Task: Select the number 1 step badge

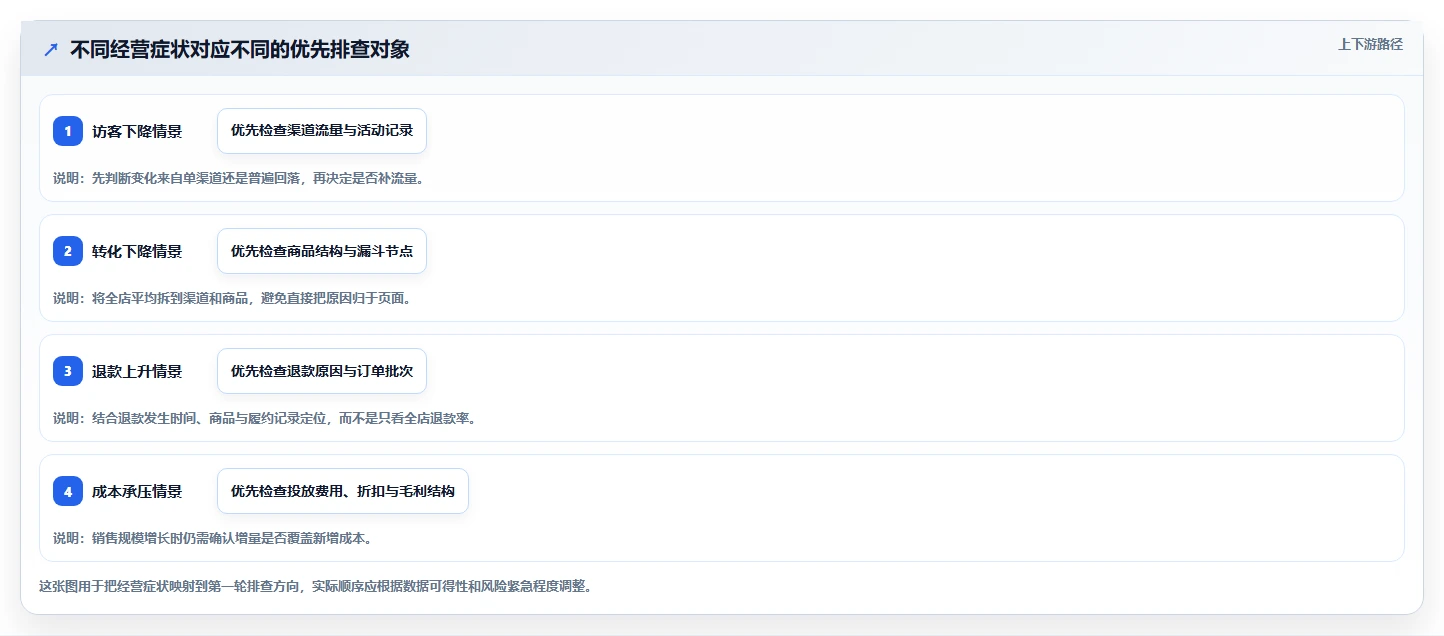Action: tap(68, 131)
